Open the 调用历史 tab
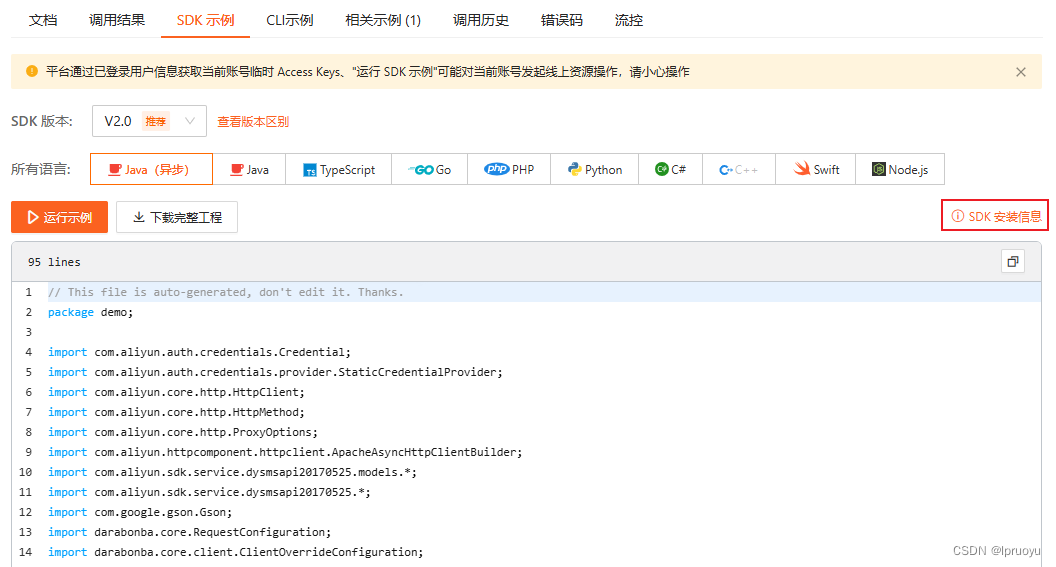 coord(481,20)
